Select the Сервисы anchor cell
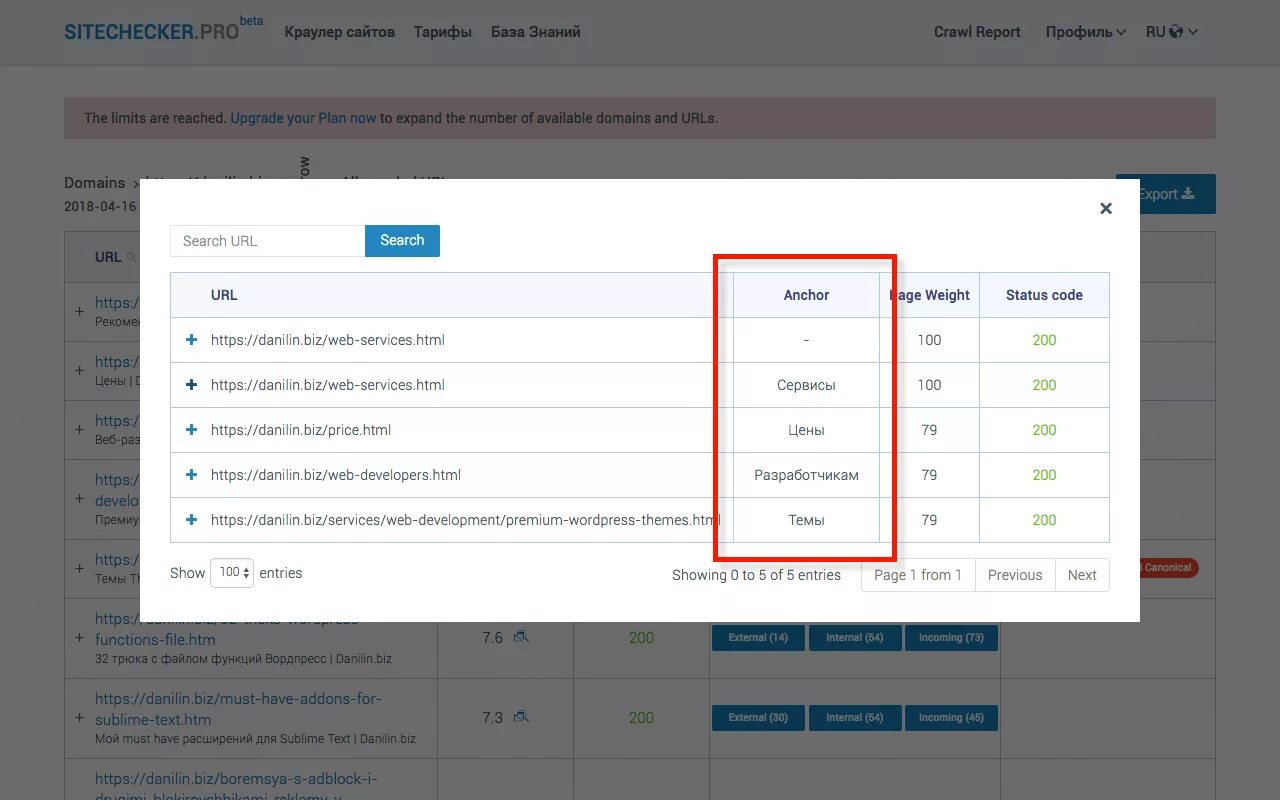This screenshot has width=1280, height=800. [x=806, y=385]
